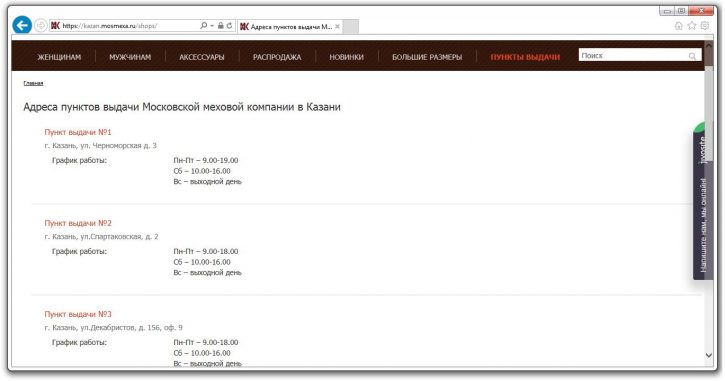Expand address bar autocomplete dropdown arrow
Image resolution: width=725 pixels, height=381 pixels.
pyautogui.click(x=212, y=26)
